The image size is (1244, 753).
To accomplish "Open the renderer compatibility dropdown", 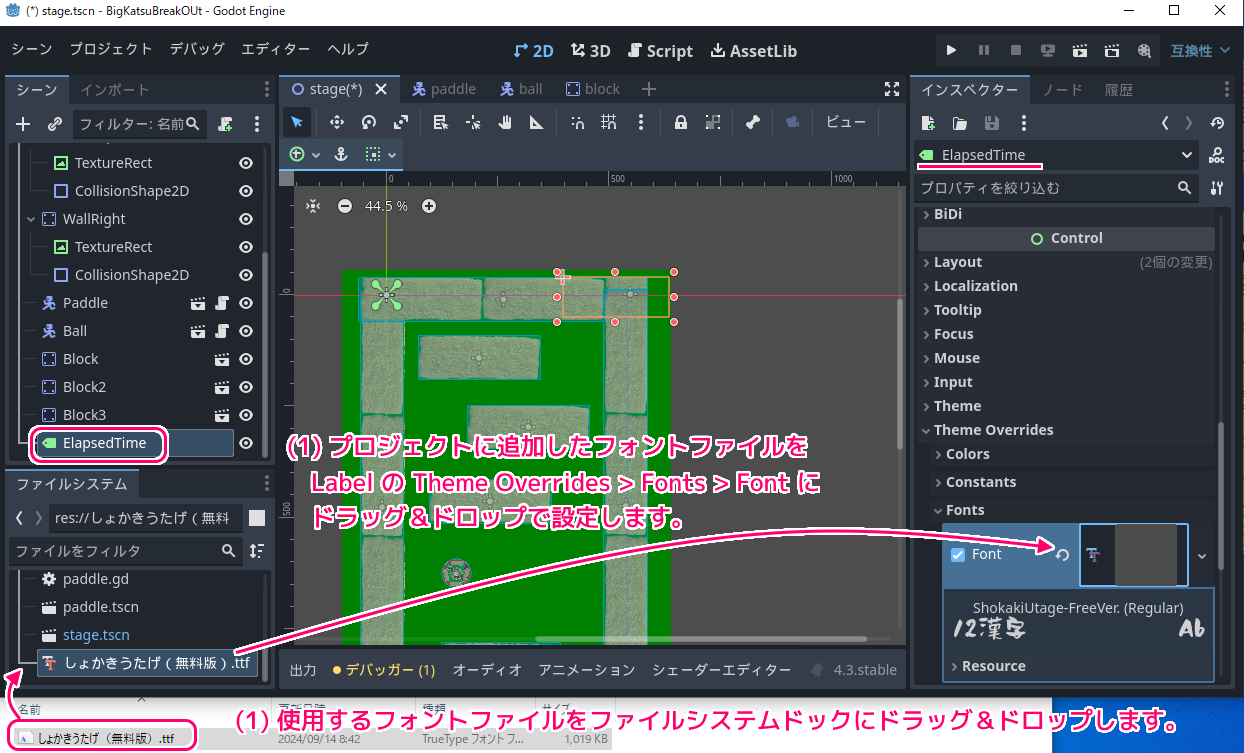I will coord(1200,50).
